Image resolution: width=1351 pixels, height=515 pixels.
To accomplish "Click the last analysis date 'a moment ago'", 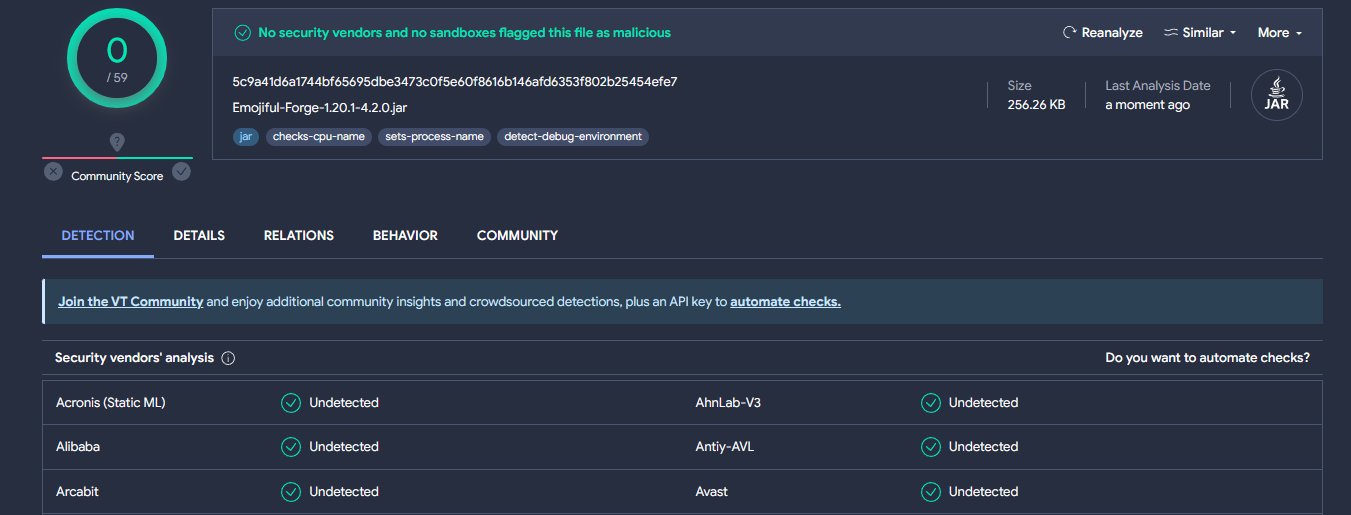I will coord(1147,105).
